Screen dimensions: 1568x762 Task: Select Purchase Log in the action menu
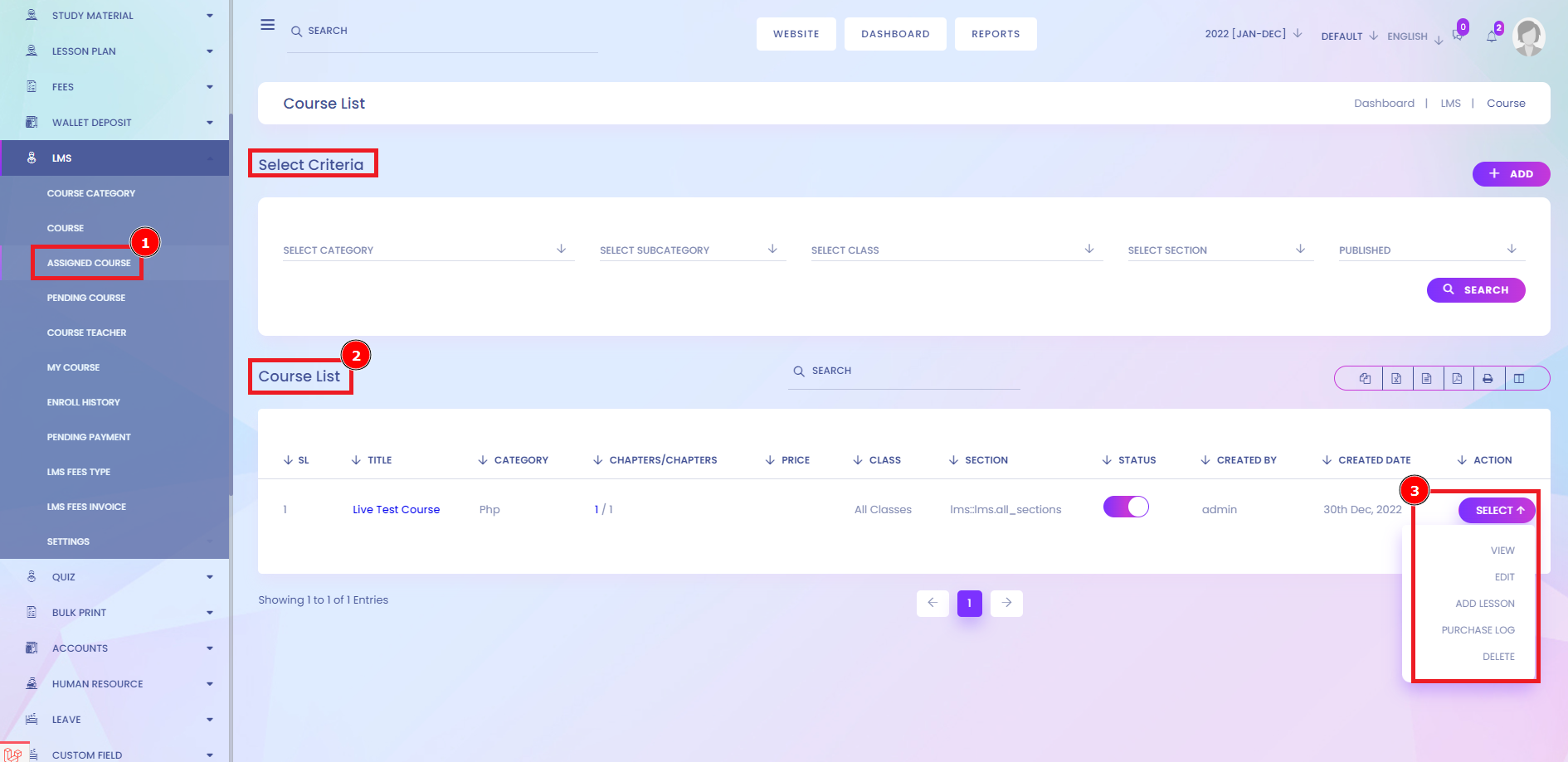(x=1478, y=630)
